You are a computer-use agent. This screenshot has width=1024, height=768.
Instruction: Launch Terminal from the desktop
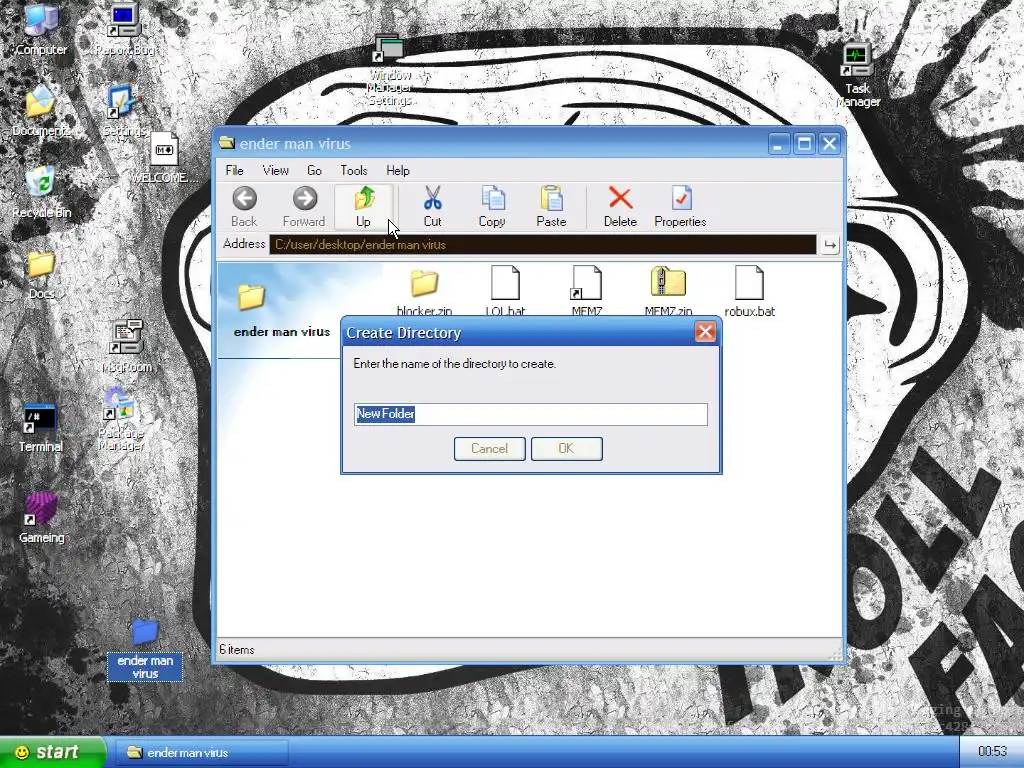coord(40,428)
